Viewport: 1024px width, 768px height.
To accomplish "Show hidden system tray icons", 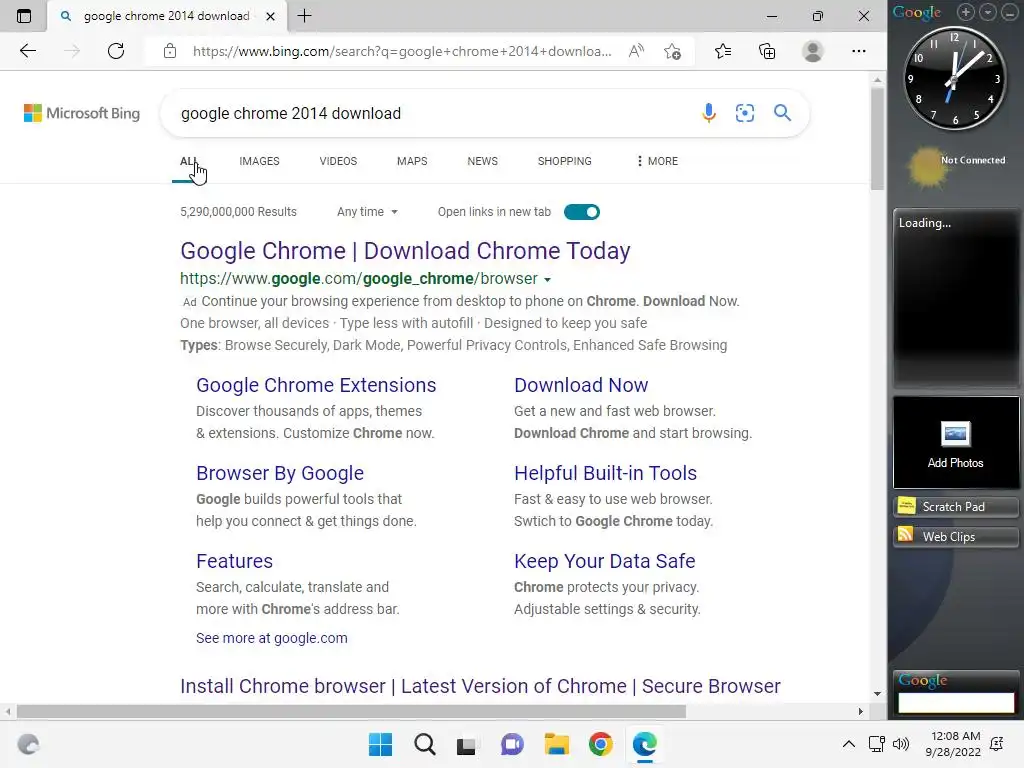I will [848, 744].
